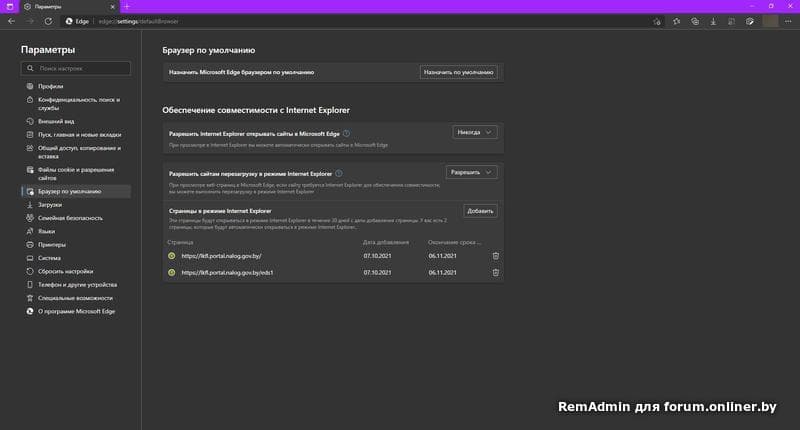Image resolution: width=800 pixels, height=430 pixels.
Task: Click "Назначить по умолчанию" button
Action: 458,72
